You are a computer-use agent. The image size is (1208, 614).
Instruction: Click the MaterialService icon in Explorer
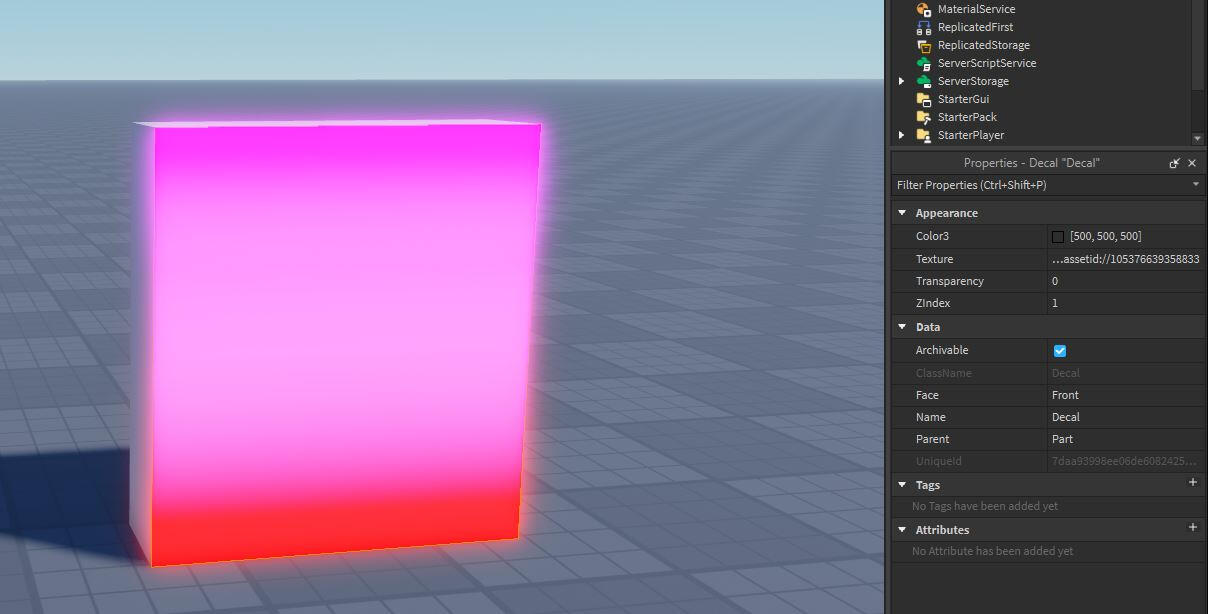[x=924, y=9]
